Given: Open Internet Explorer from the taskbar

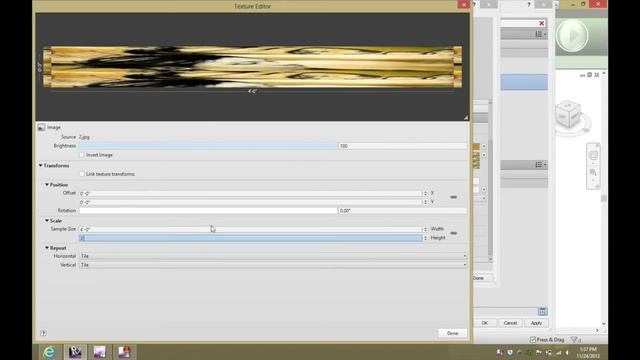Looking at the screenshot, I should click(49, 352).
